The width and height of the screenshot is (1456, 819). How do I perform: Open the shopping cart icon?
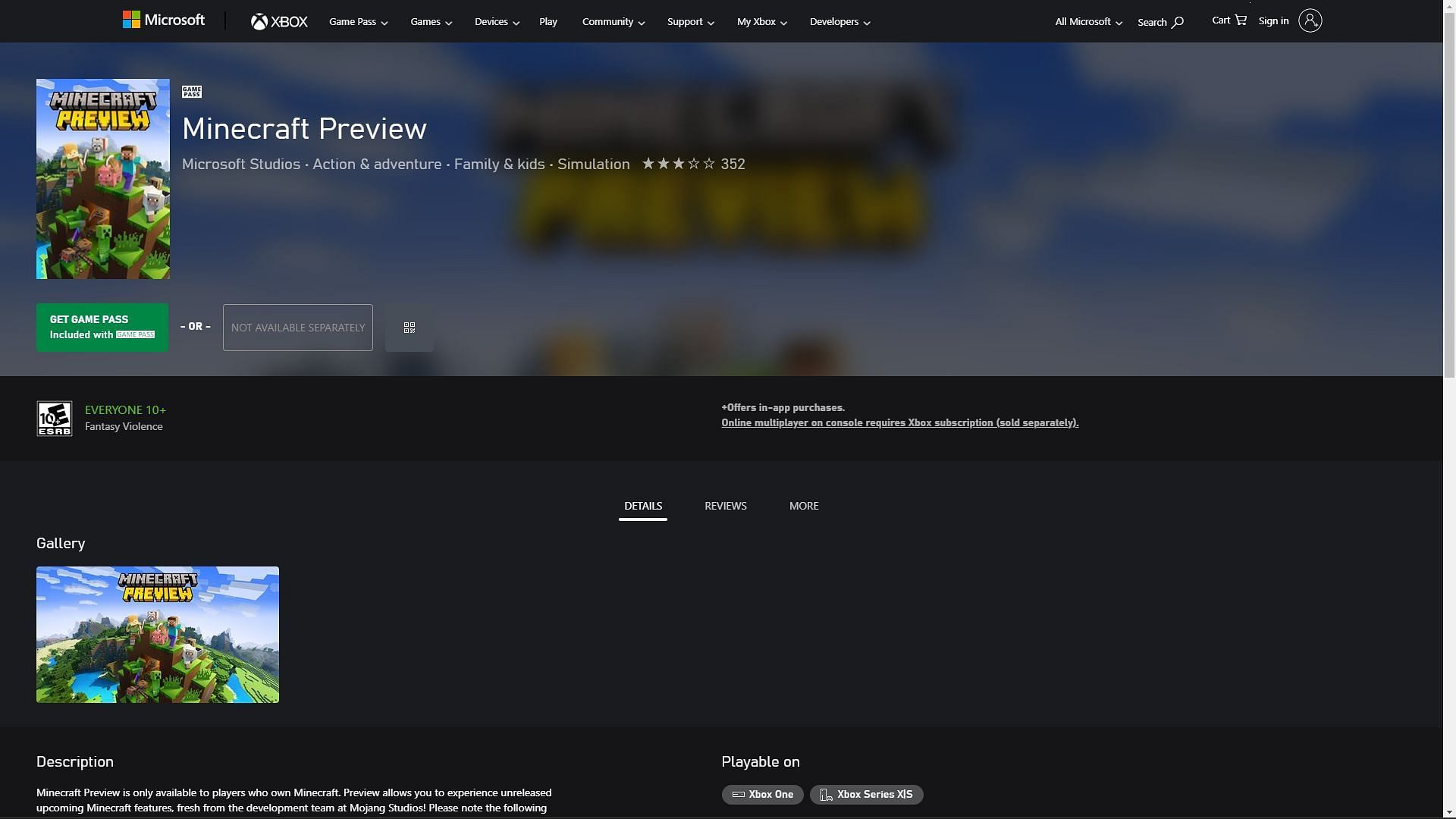coord(1241,20)
